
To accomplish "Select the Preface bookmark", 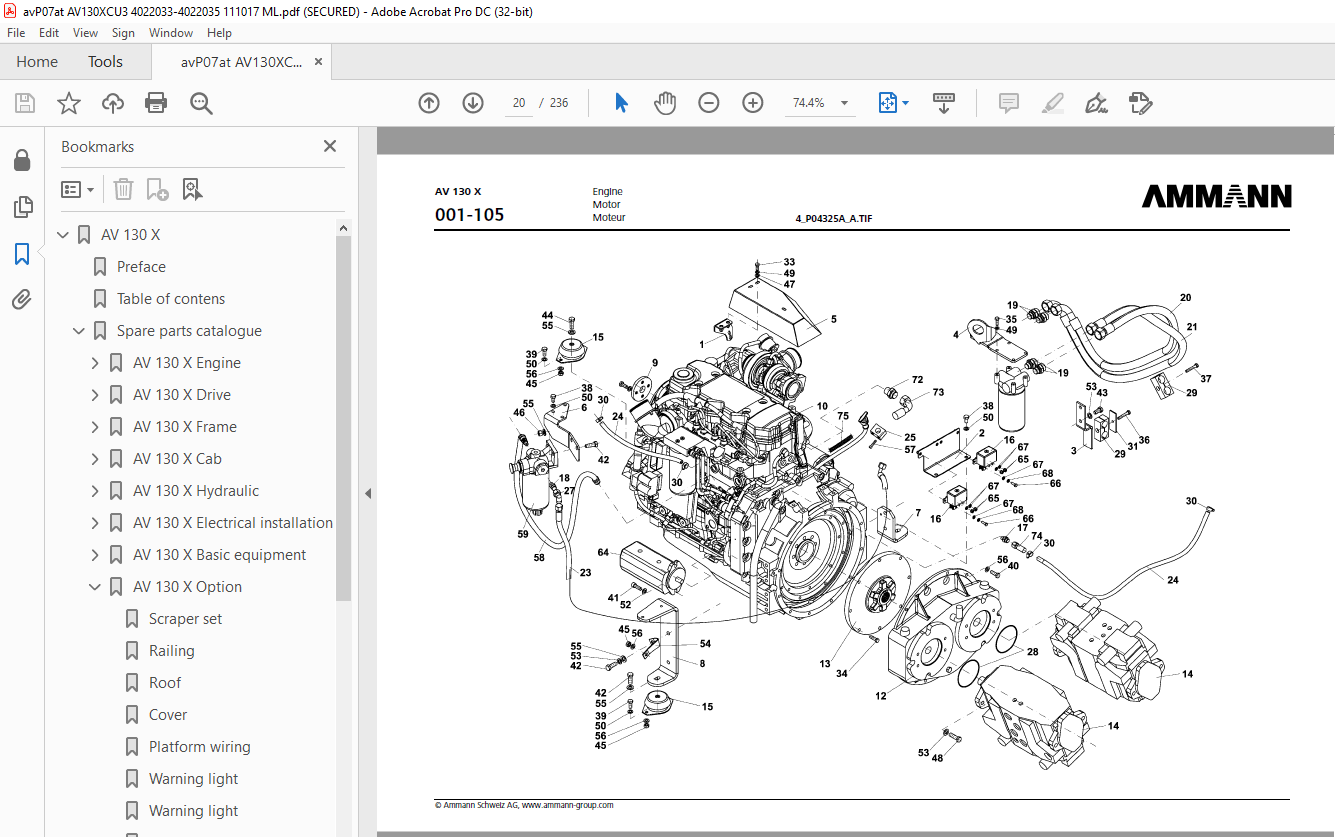I will [141, 267].
